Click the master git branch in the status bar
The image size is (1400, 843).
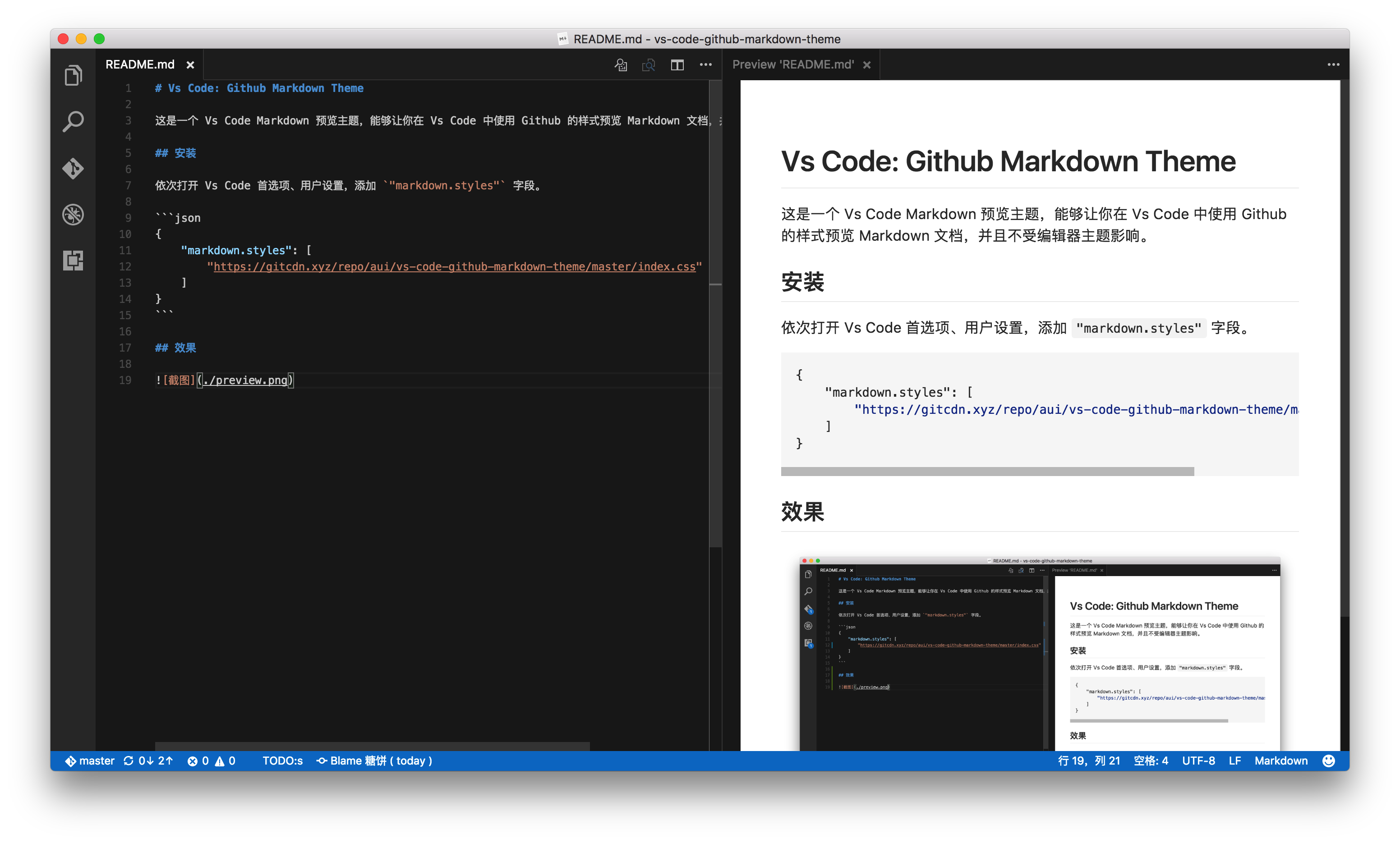pyautogui.click(x=90, y=761)
